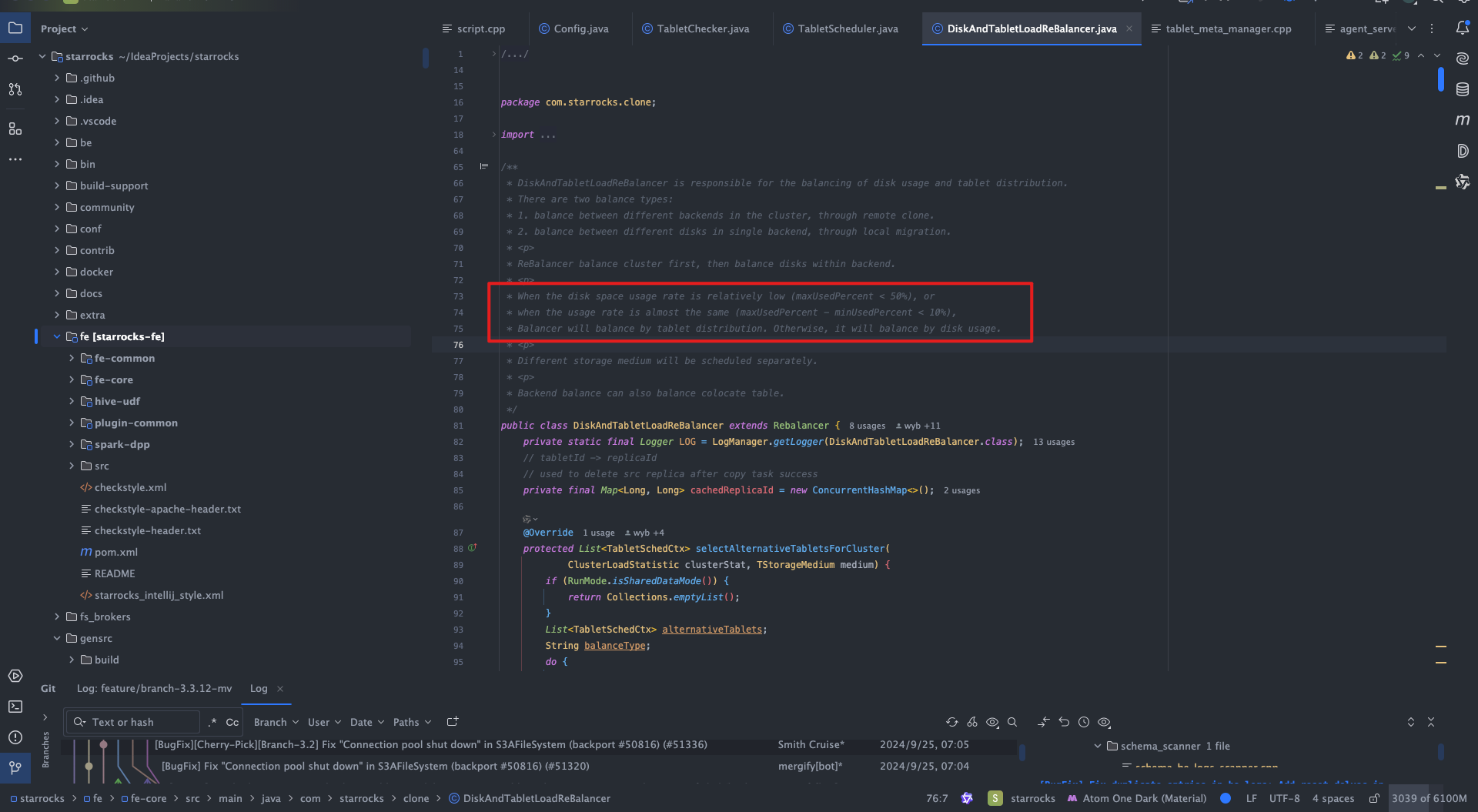The image size is (1478, 812).
Task: Expand the Branches side panel arrow
Action: coord(45,717)
